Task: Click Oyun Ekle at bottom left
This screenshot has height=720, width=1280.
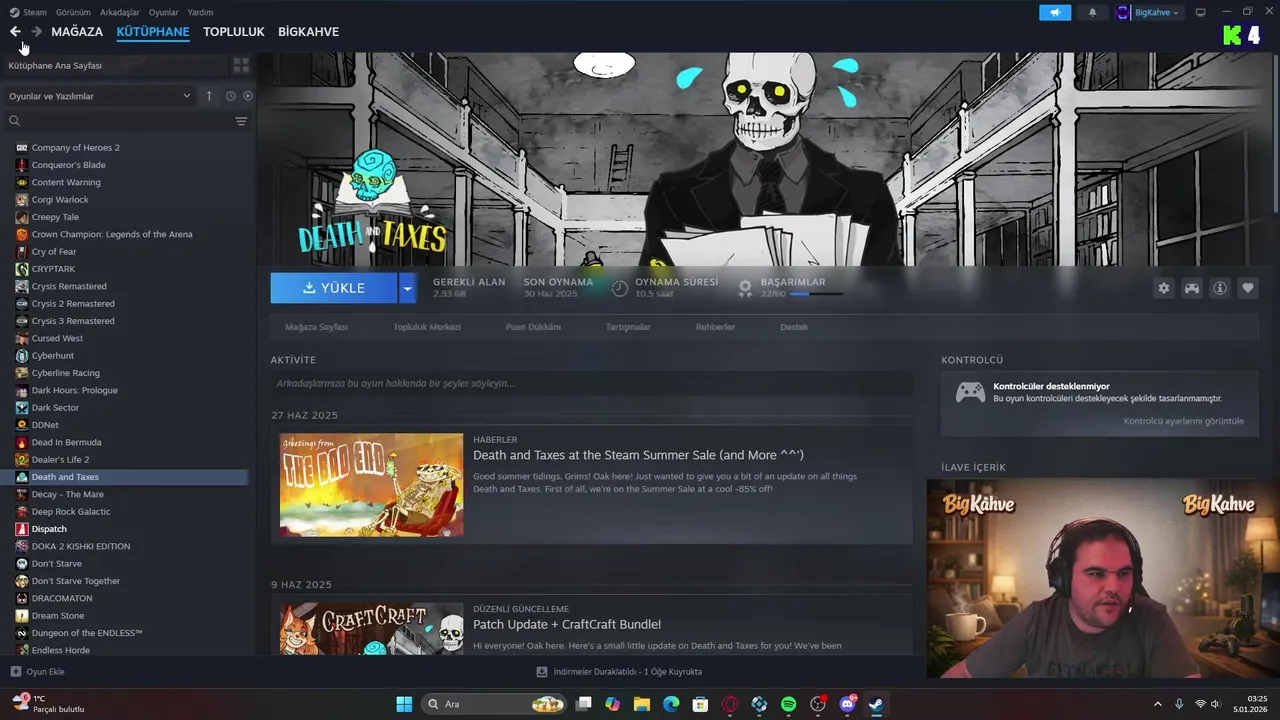Action: coord(37,672)
